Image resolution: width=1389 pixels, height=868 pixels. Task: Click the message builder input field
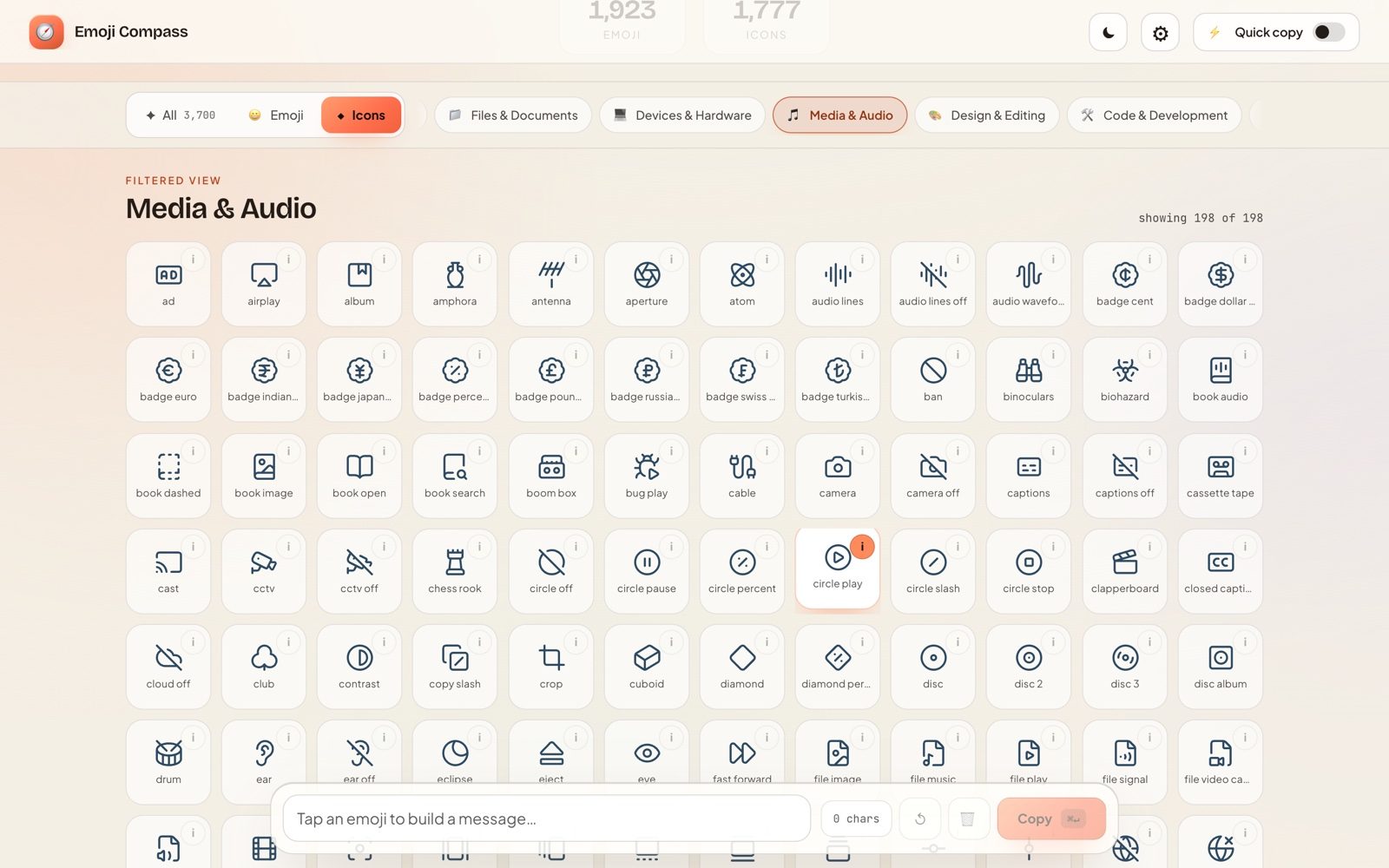547,819
